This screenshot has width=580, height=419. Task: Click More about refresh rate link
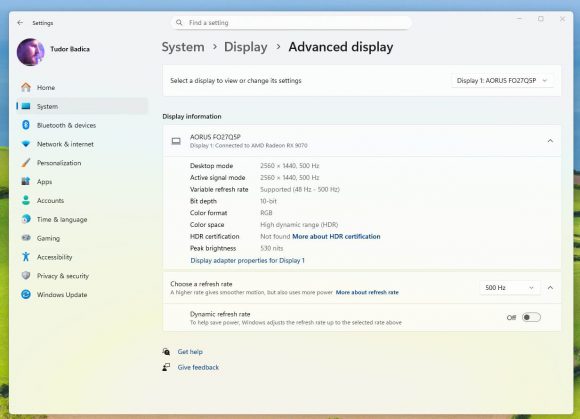pos(367,292)
